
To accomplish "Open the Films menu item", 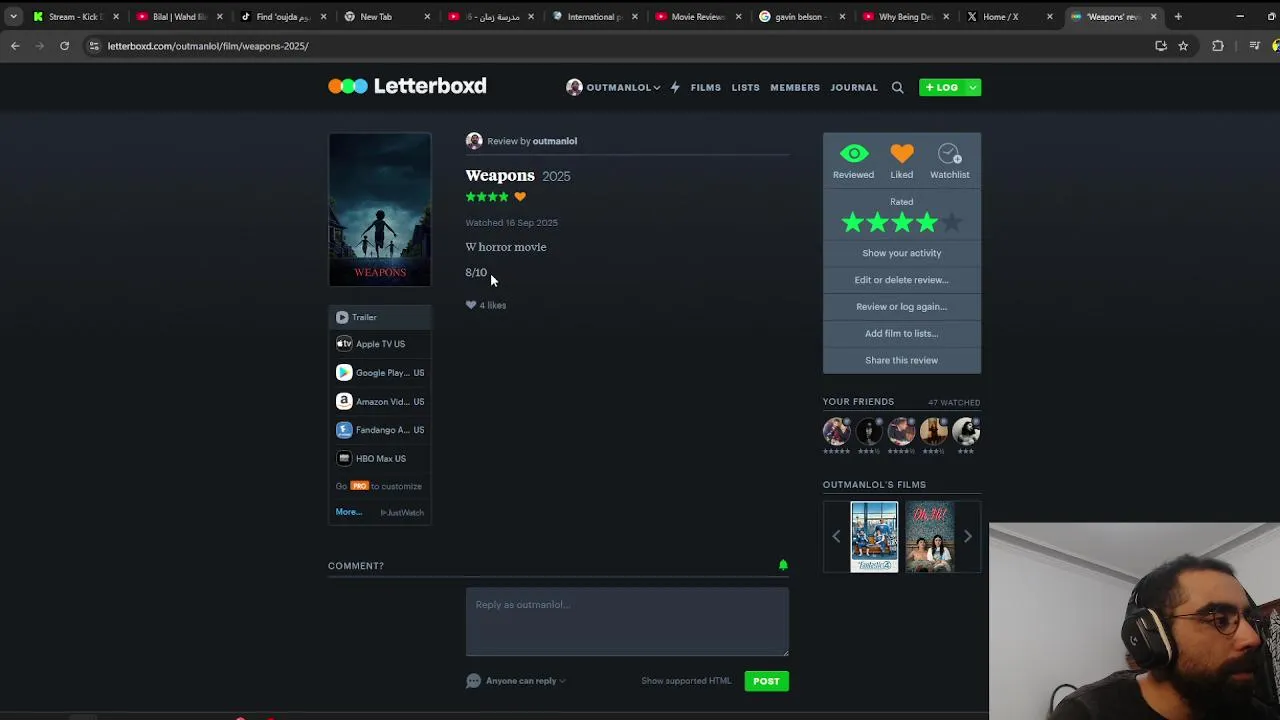I will click(x=705, y=87).
